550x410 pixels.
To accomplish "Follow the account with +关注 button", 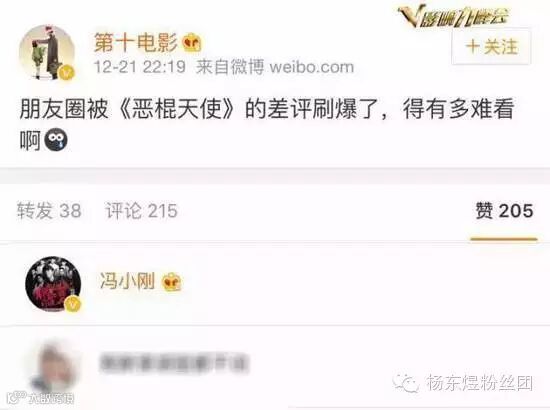I will coord(491,46).
